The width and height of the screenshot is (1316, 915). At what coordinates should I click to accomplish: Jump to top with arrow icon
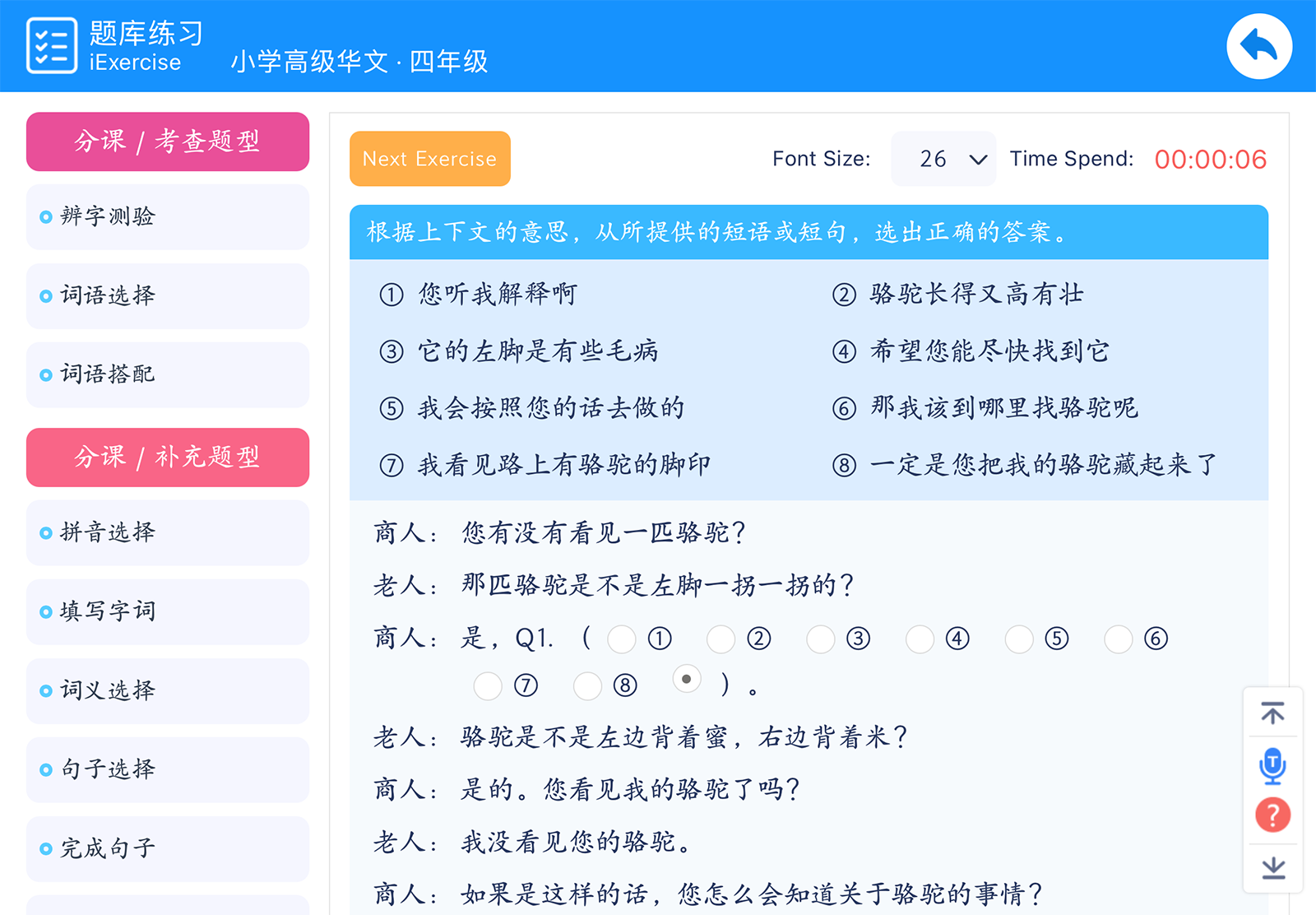click(x=1272, y=713)
